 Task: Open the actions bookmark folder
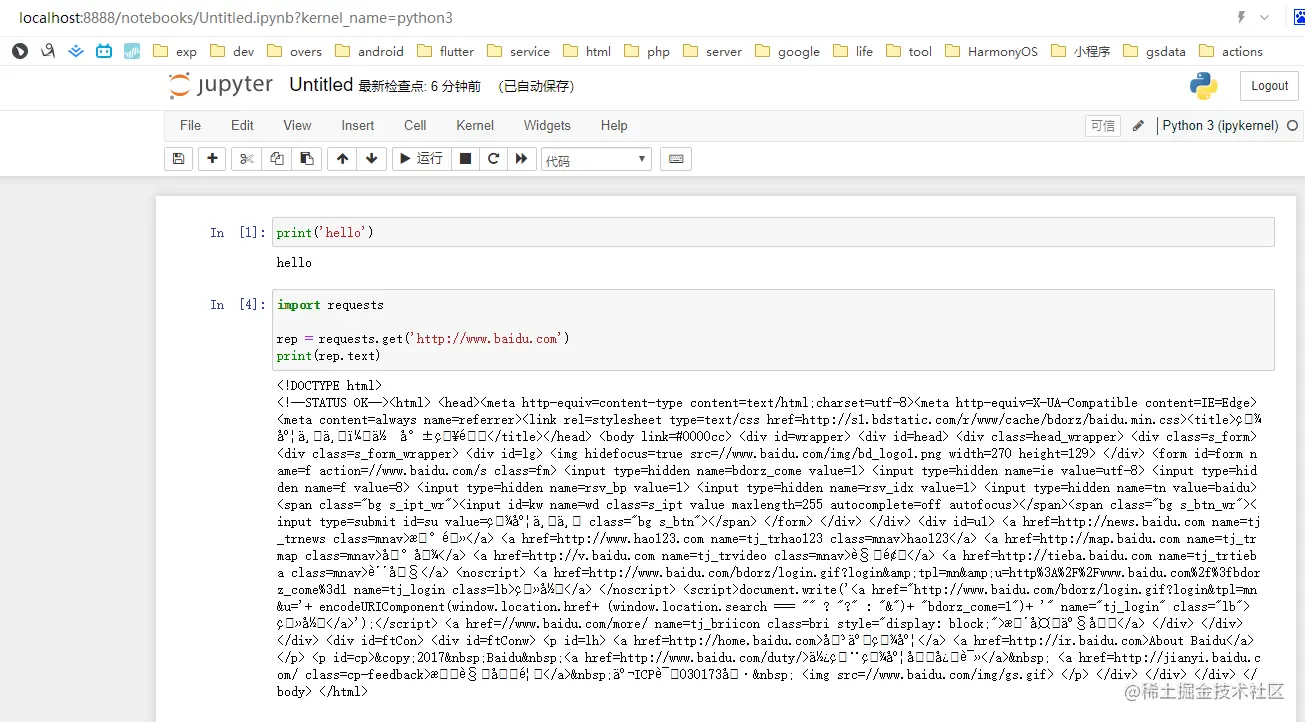click(x=1230, y=51)
